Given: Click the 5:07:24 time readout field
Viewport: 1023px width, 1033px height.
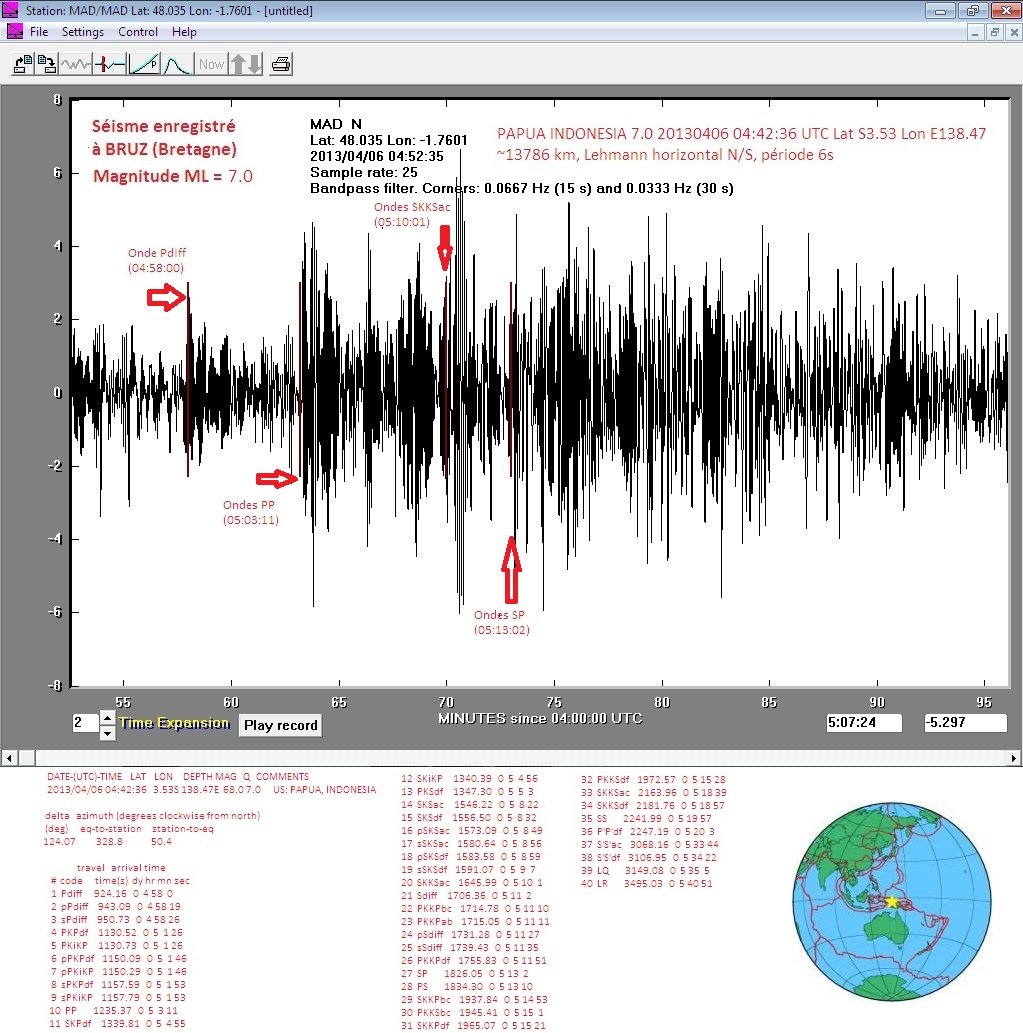Looking at the screenshot, I should click(x=864, y=722).
